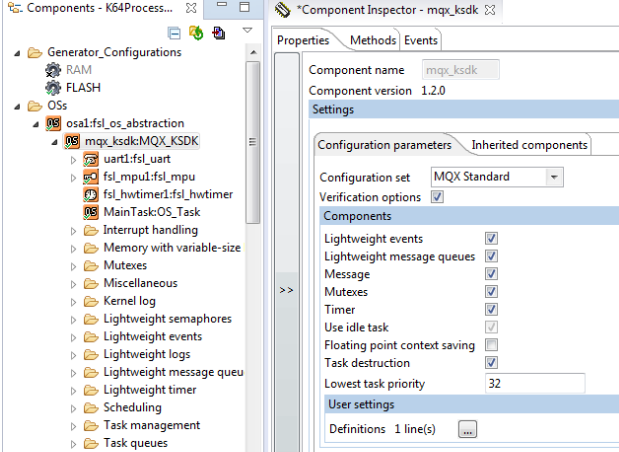Click the uart1:fsl_uart component icon
Viewport: 619px width, 452px height.
[90, 159]
